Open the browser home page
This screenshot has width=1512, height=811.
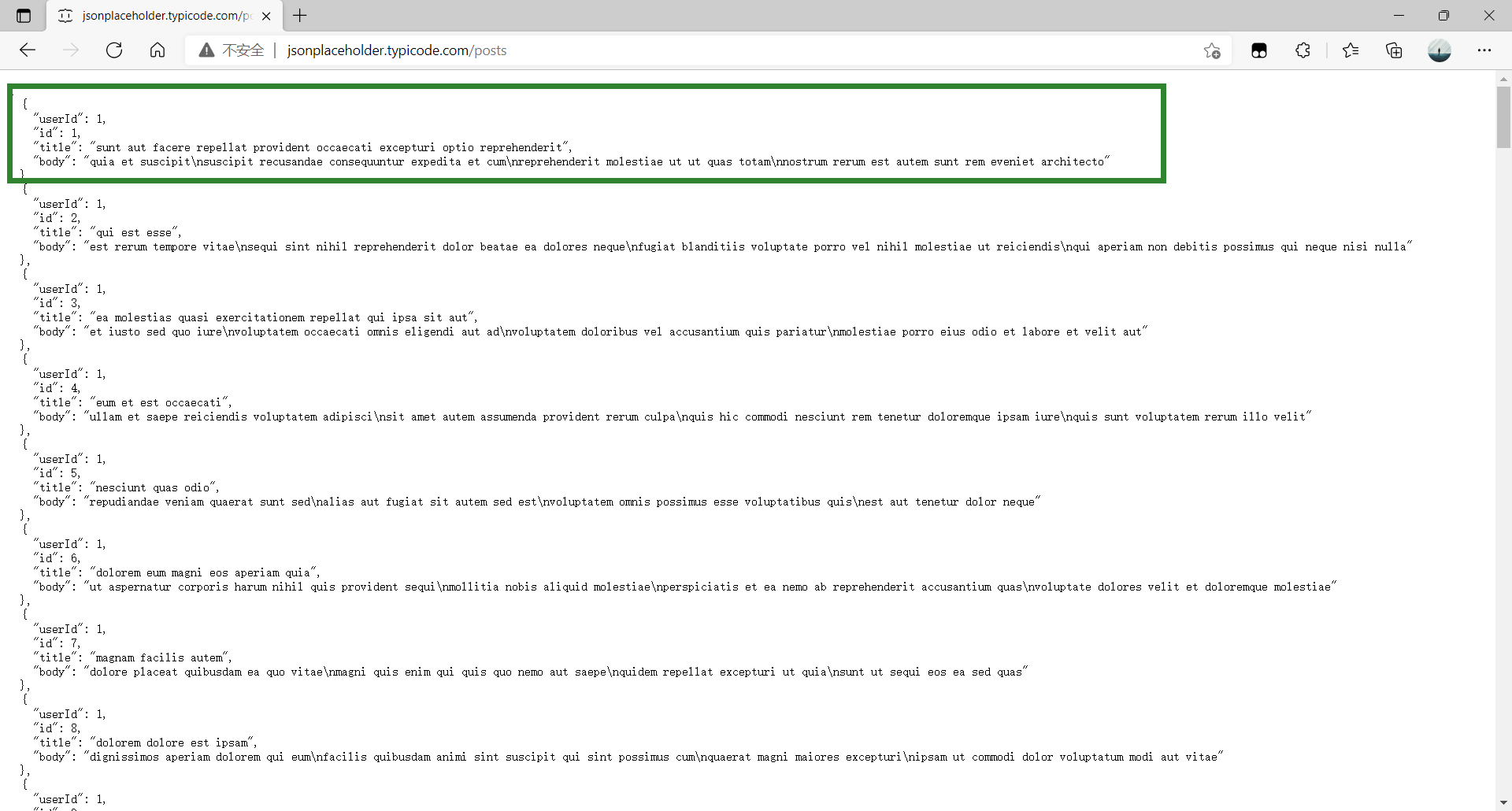coord(157,50)
